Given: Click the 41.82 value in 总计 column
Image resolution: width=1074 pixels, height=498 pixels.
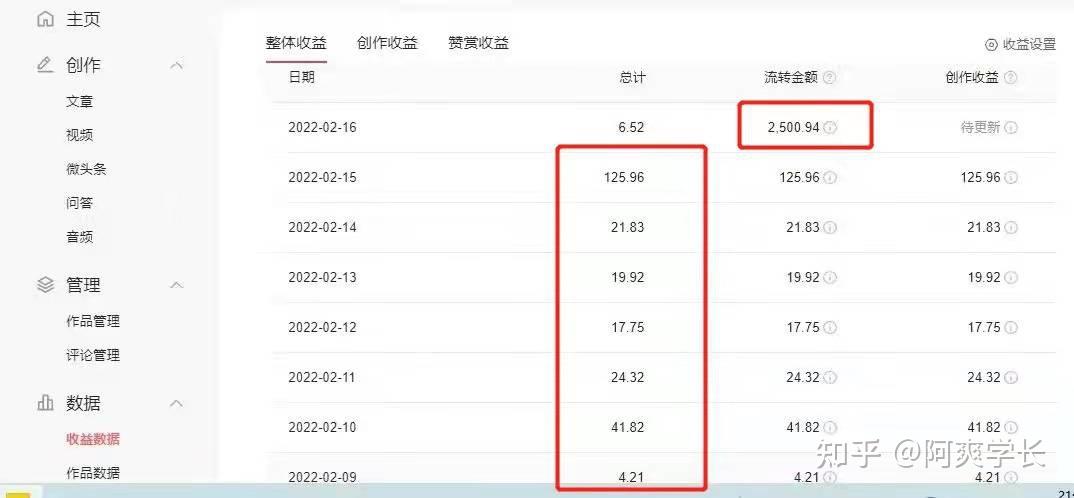Looking at the screenshot, I should (627, 427).
